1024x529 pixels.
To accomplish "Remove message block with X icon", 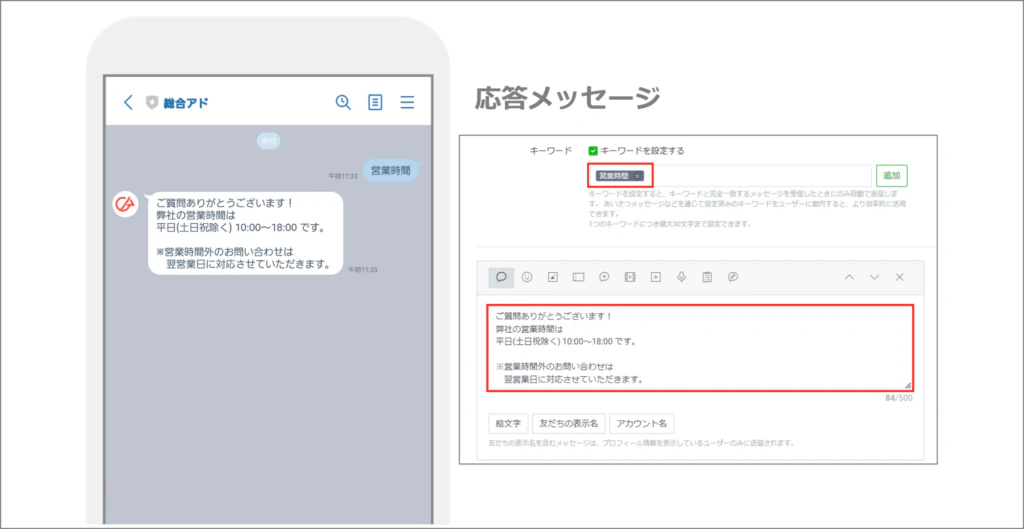I will click(x=899, y=277).
